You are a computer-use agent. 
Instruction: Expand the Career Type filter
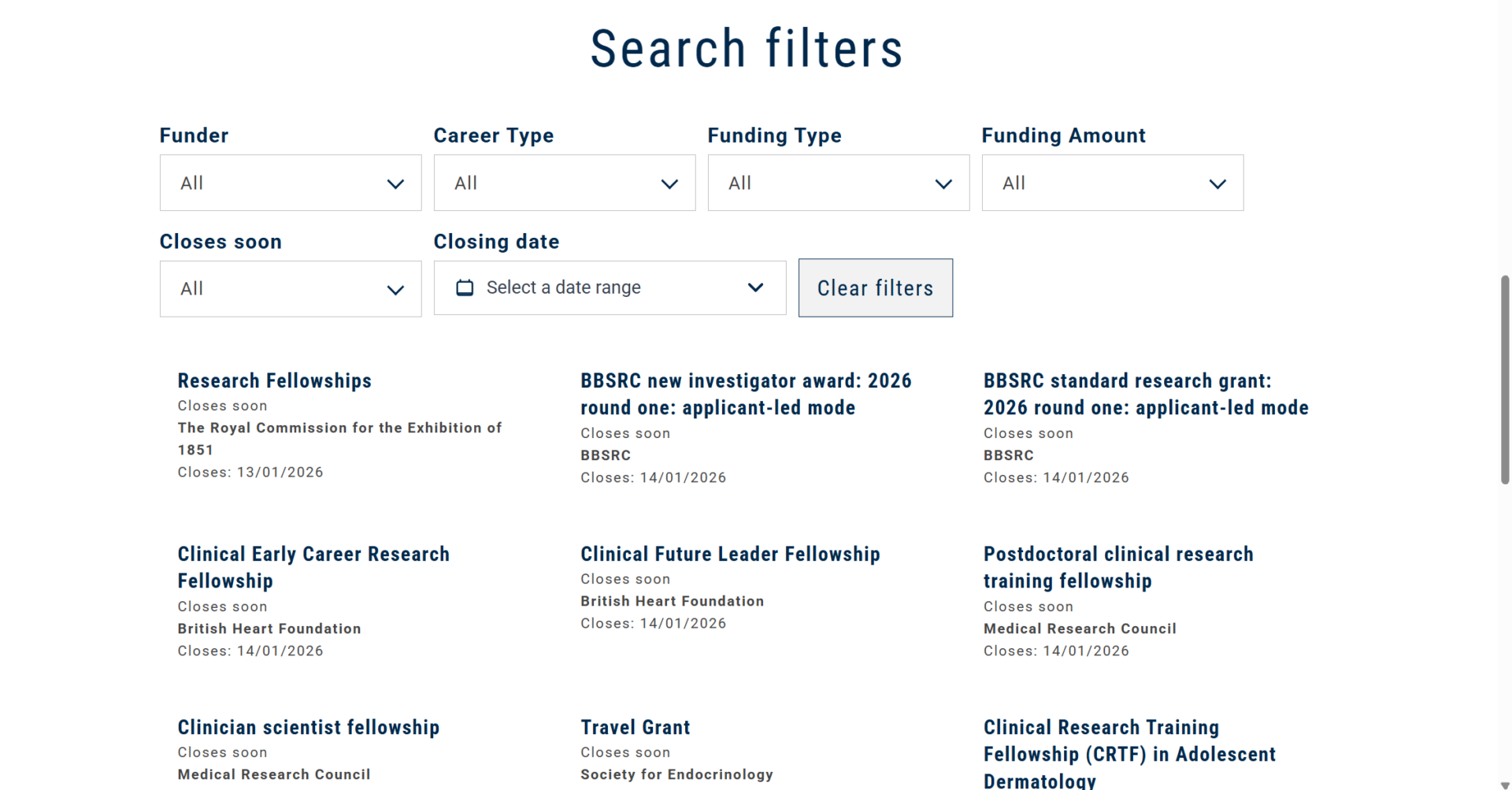pyautogui.click(x=564, y=183)
